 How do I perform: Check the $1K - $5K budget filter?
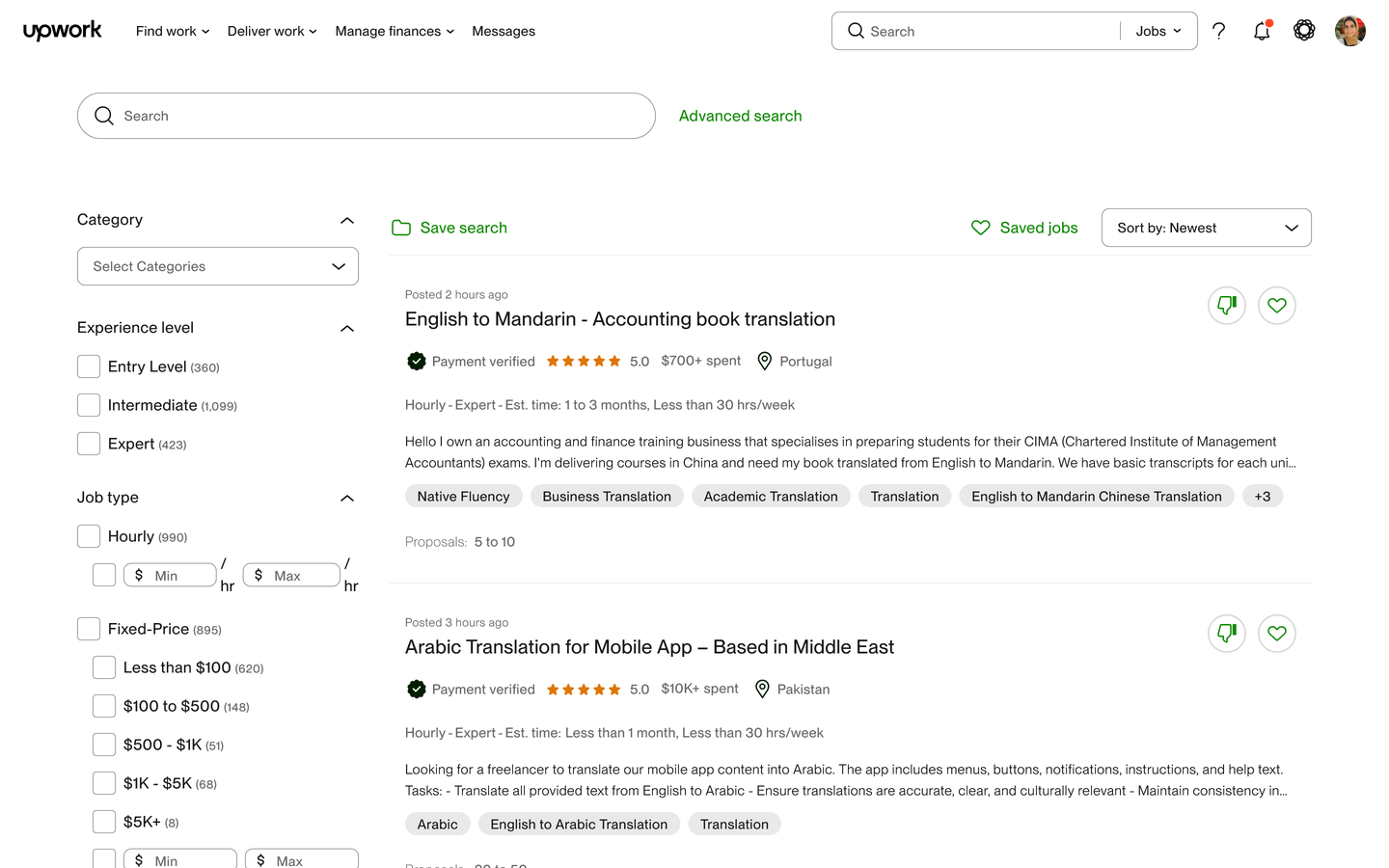104,783
